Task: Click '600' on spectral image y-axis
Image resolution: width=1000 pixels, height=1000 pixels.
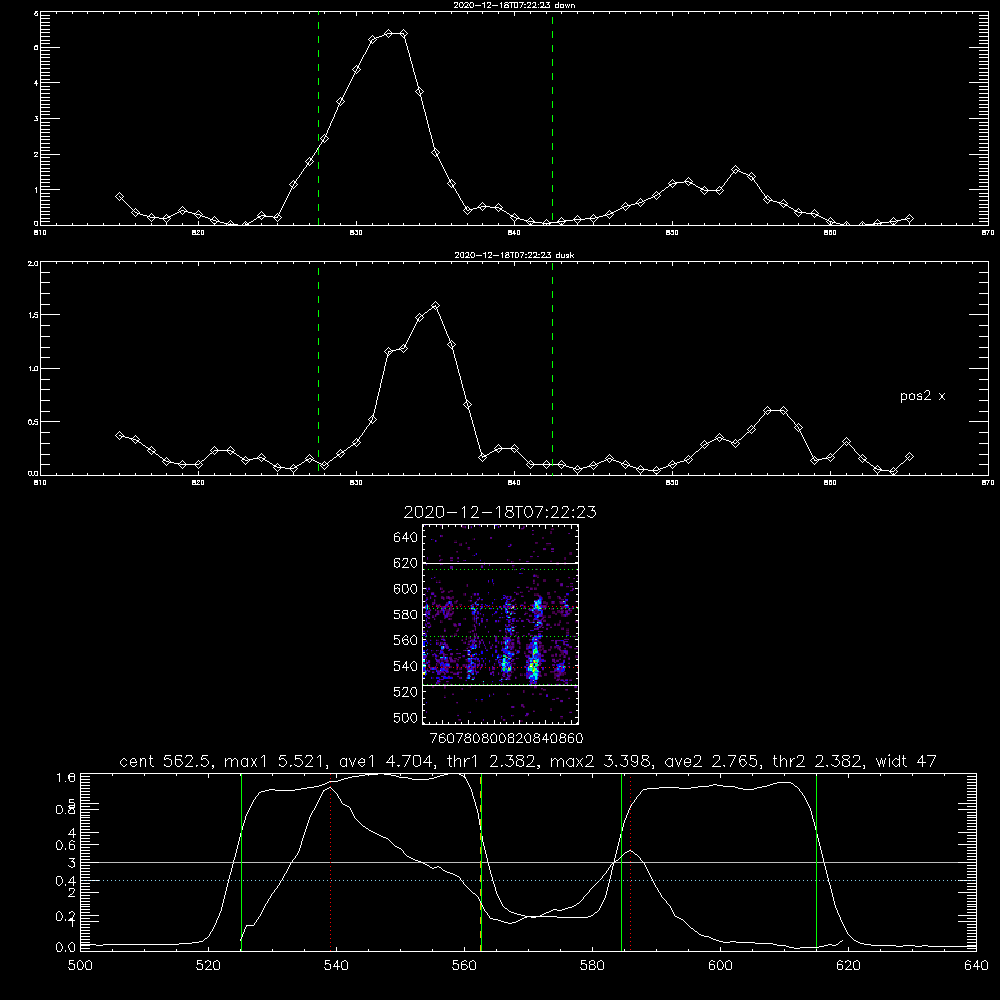Action: click(406, 589)
